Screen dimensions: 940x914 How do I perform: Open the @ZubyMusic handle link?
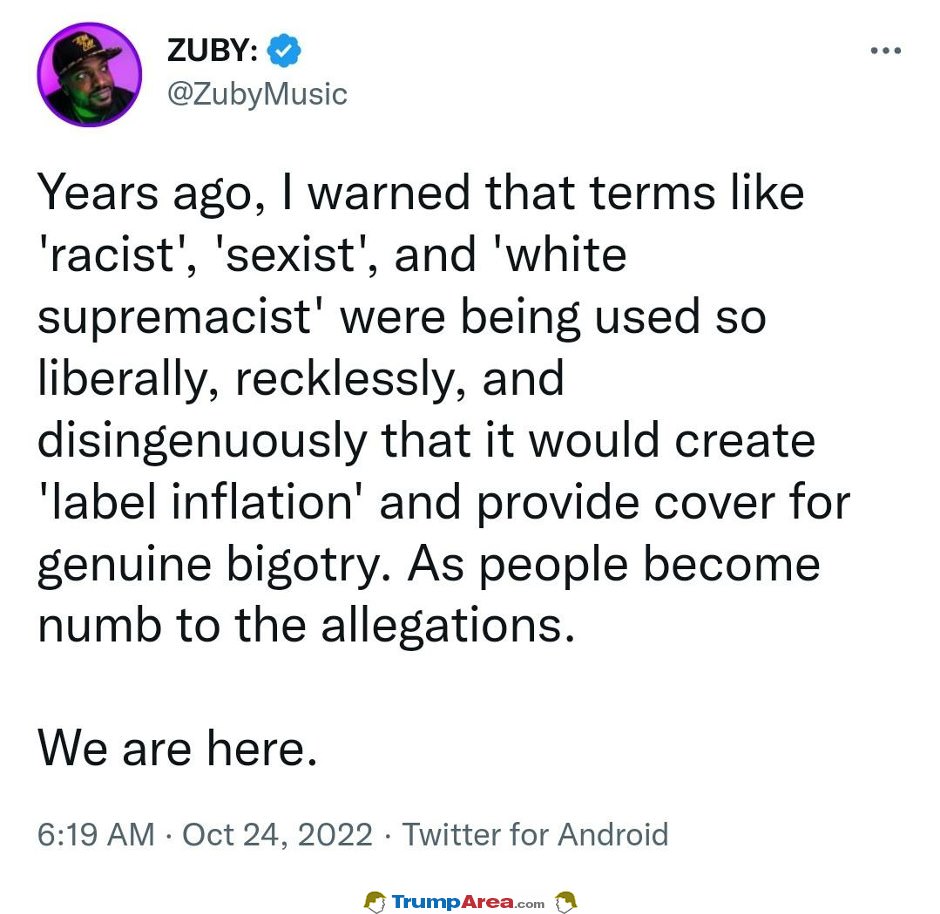[x=257, y=95]
